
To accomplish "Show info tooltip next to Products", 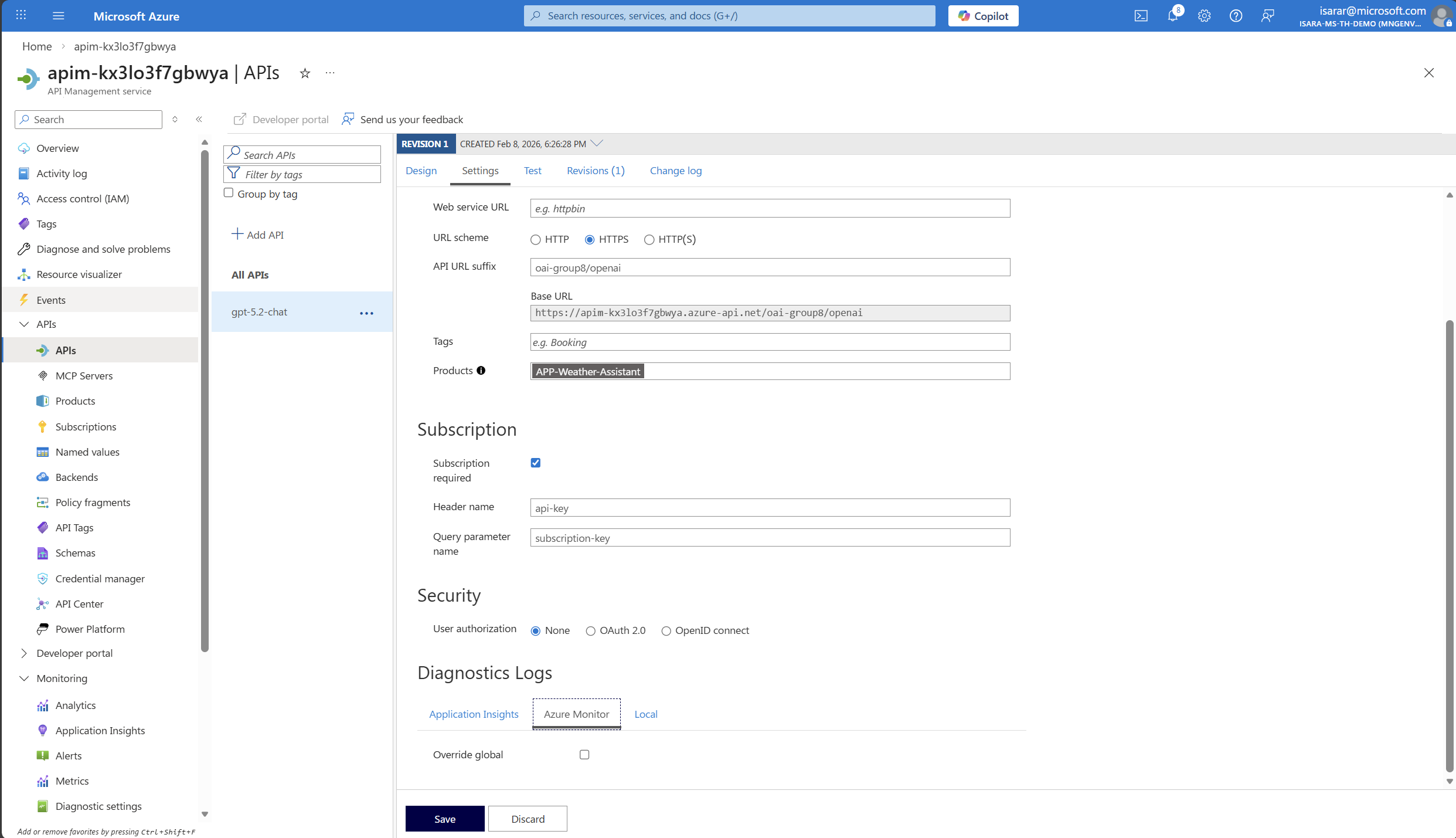I will click(481, 371).
